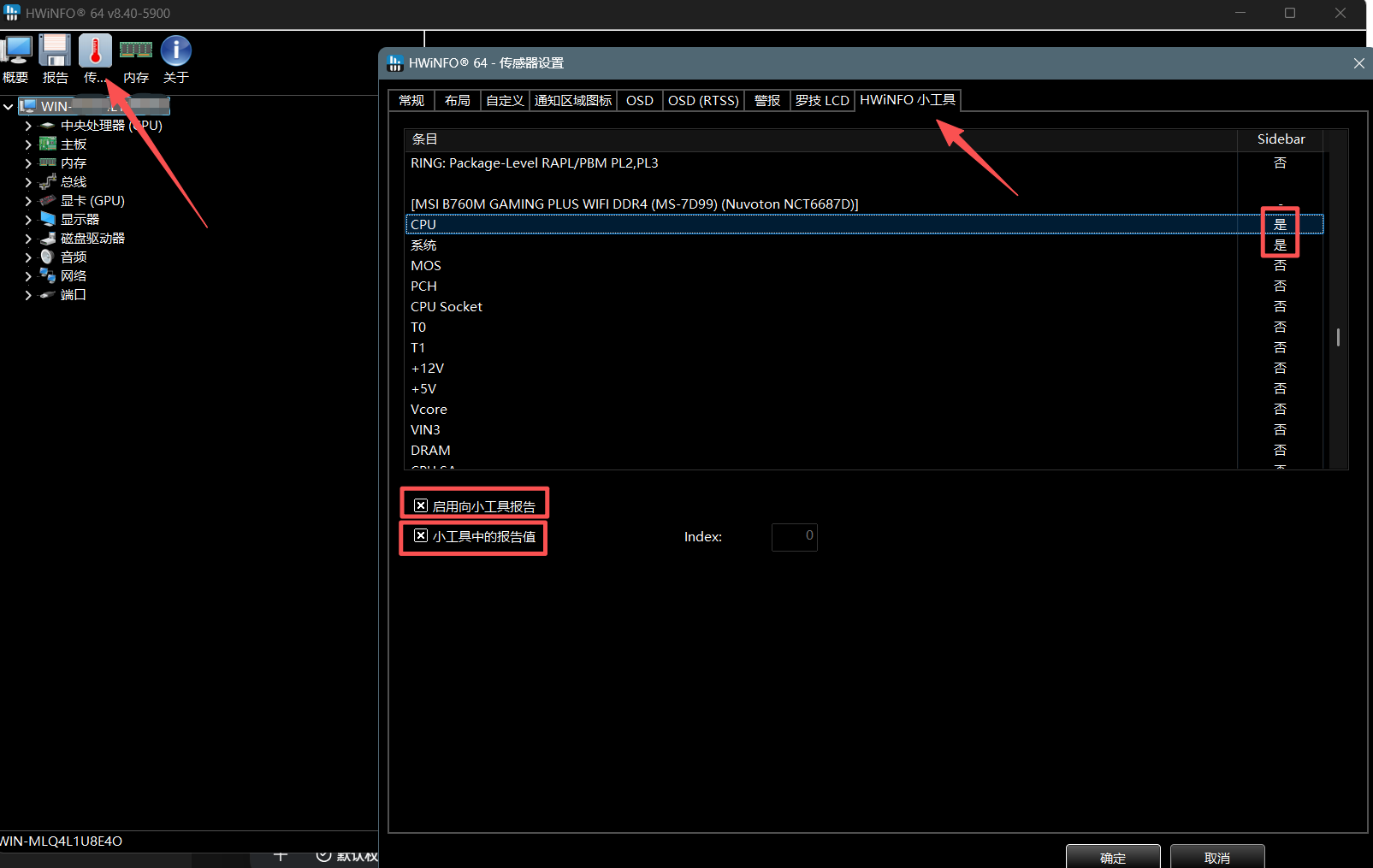
Task: Expand the 音频 tree node
Action: click(28, 257)
